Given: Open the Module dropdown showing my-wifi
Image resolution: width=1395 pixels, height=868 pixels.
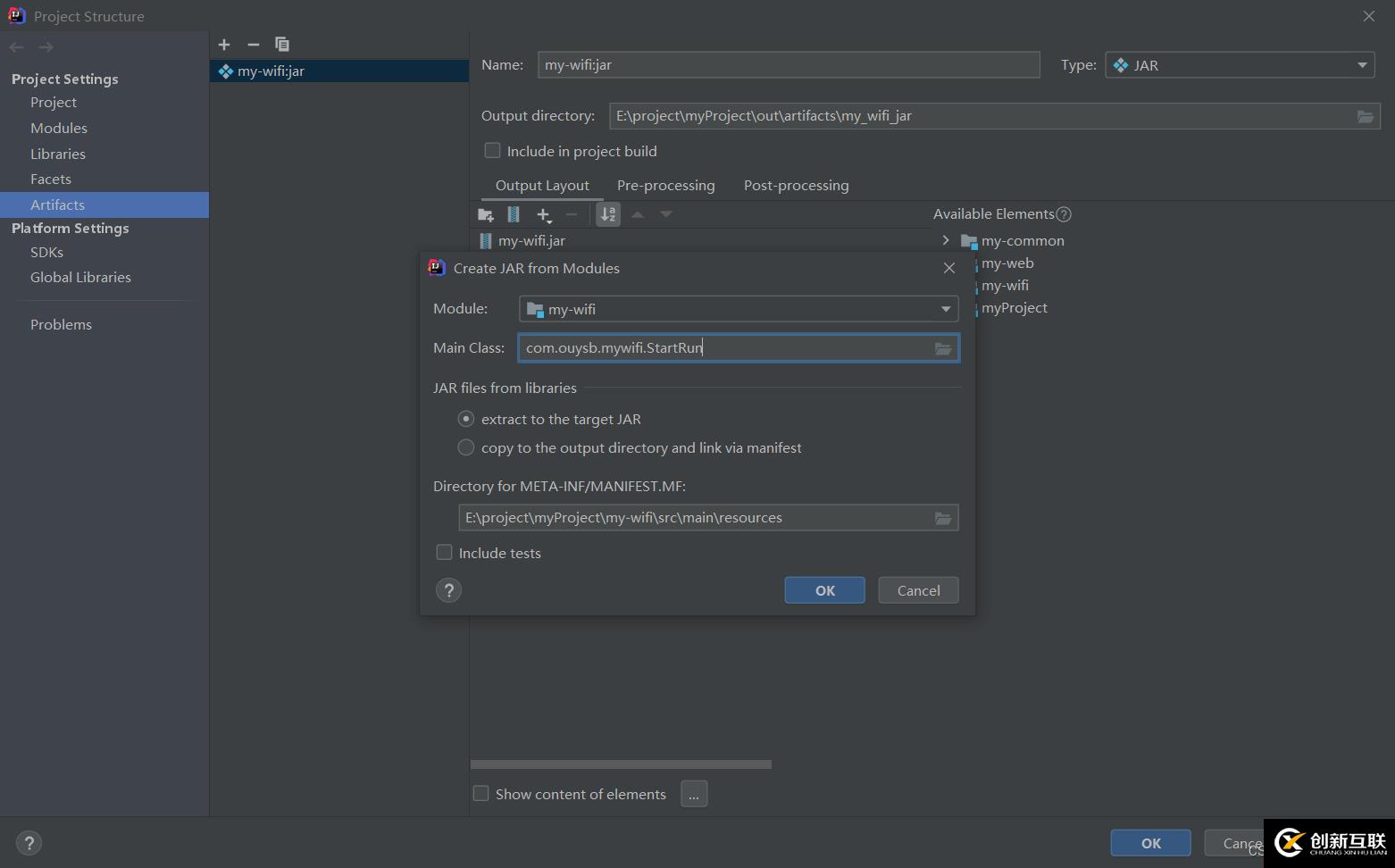Looking at the screenshot, I should [738, 309].
